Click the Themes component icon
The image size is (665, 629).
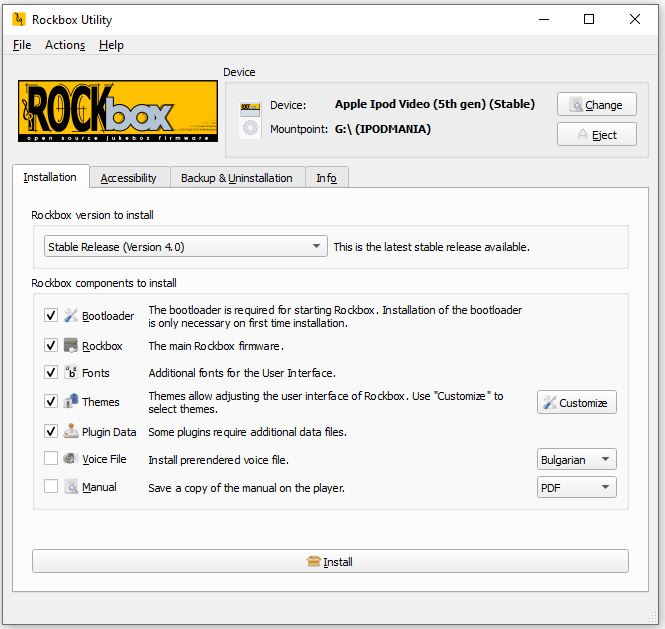71,401
